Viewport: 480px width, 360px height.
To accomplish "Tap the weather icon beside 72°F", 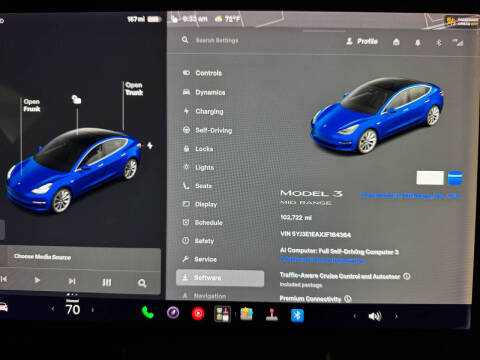I will (x=218, y=19).
